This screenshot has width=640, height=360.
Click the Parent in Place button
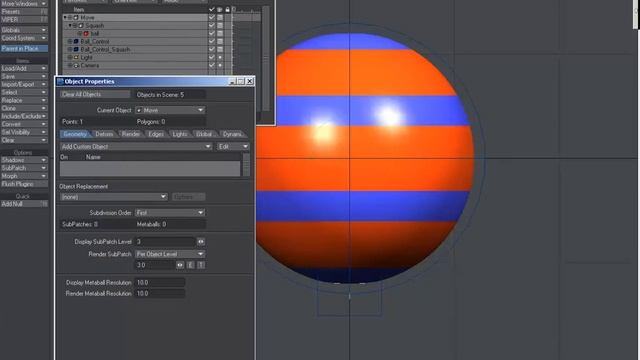[x=24, y=49]
